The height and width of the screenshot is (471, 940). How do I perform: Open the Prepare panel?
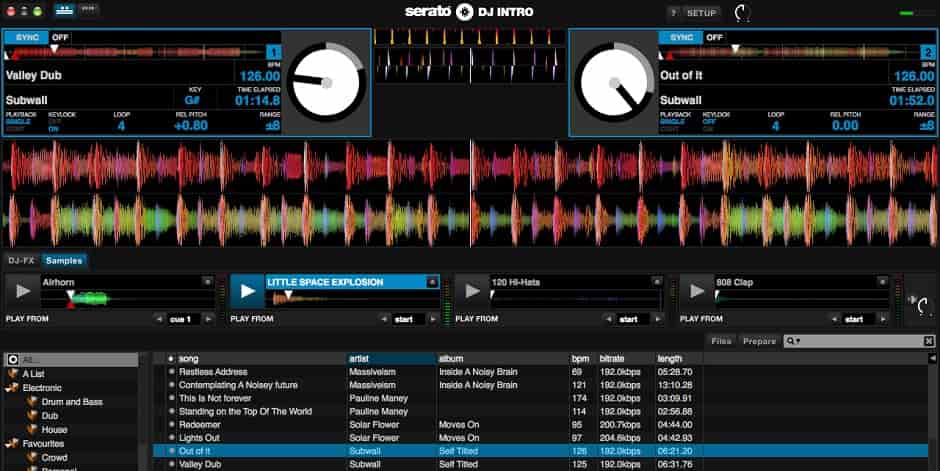[x=760, y=341]
